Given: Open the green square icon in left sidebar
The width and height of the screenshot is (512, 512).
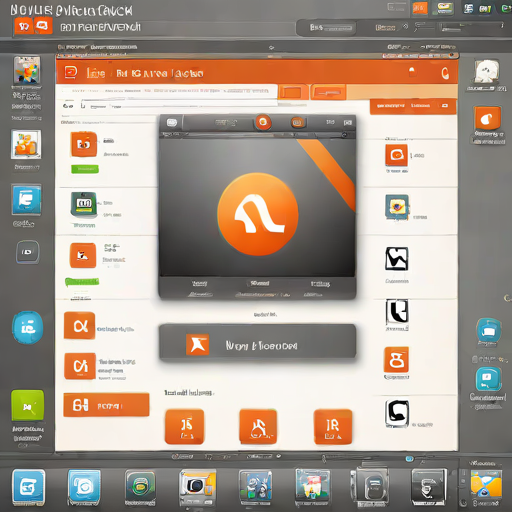Looking at the screenshot, I should (27, 405).
